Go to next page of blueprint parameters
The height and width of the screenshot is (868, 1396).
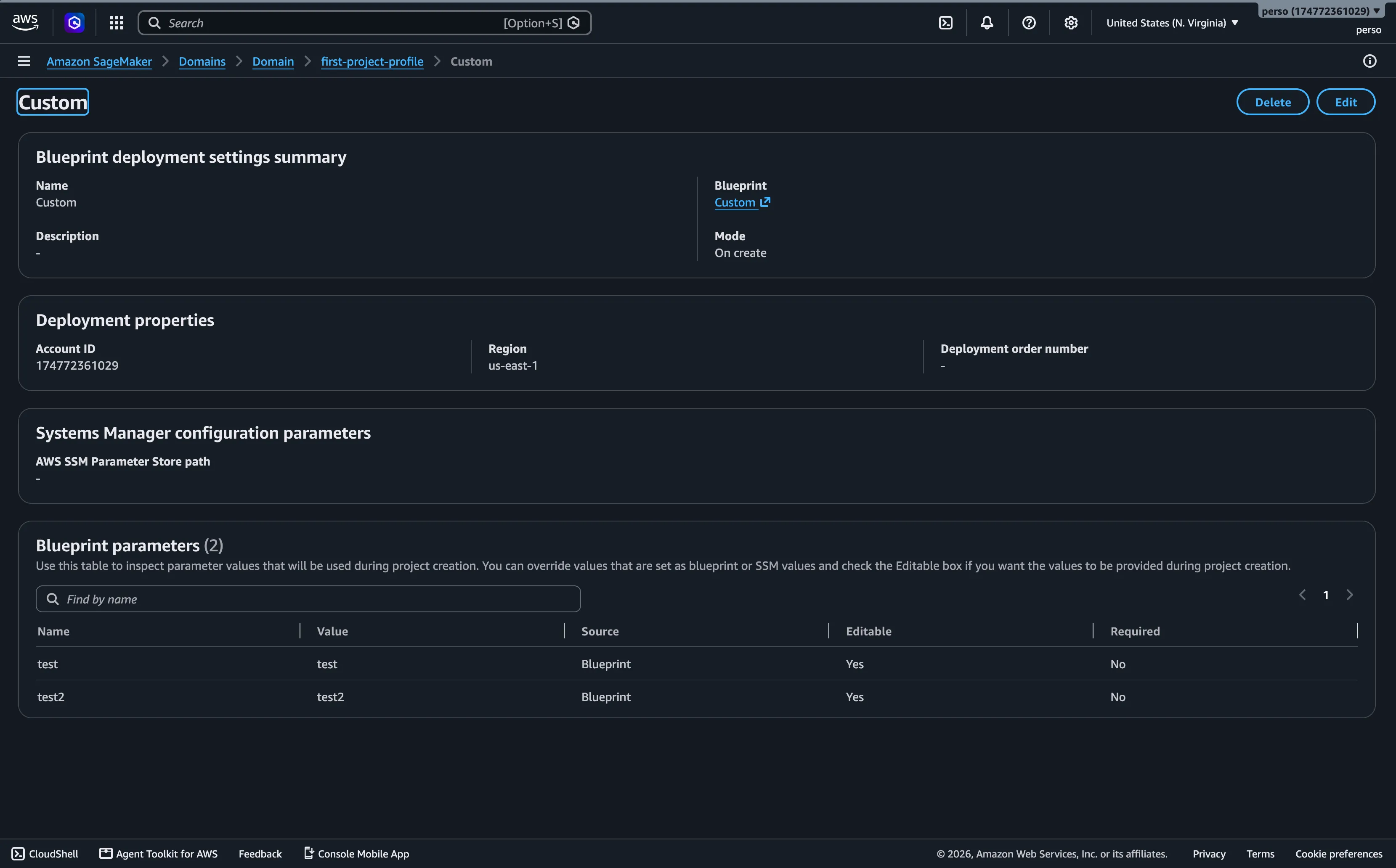tap(1349, 595)
